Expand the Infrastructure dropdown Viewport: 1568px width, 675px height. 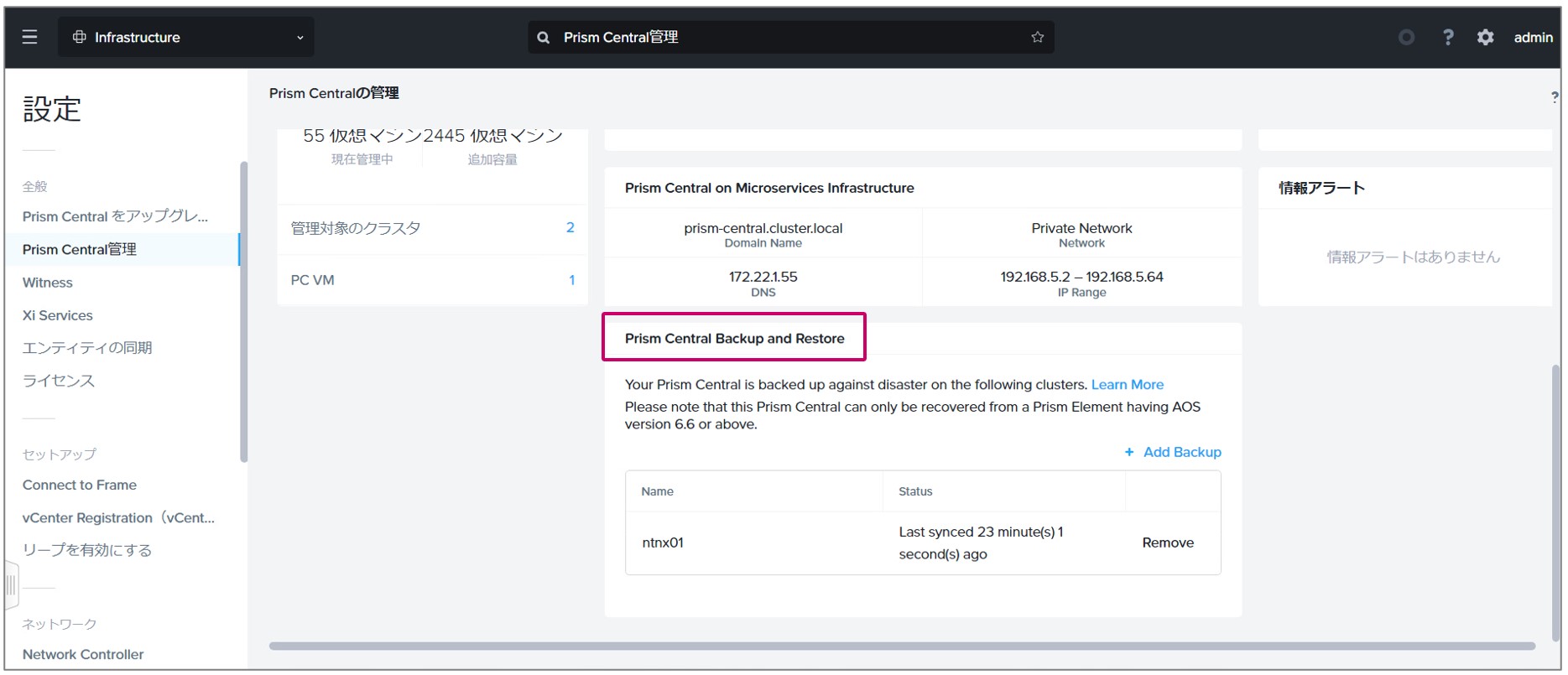pyautogui.click(x=300, y=38)
